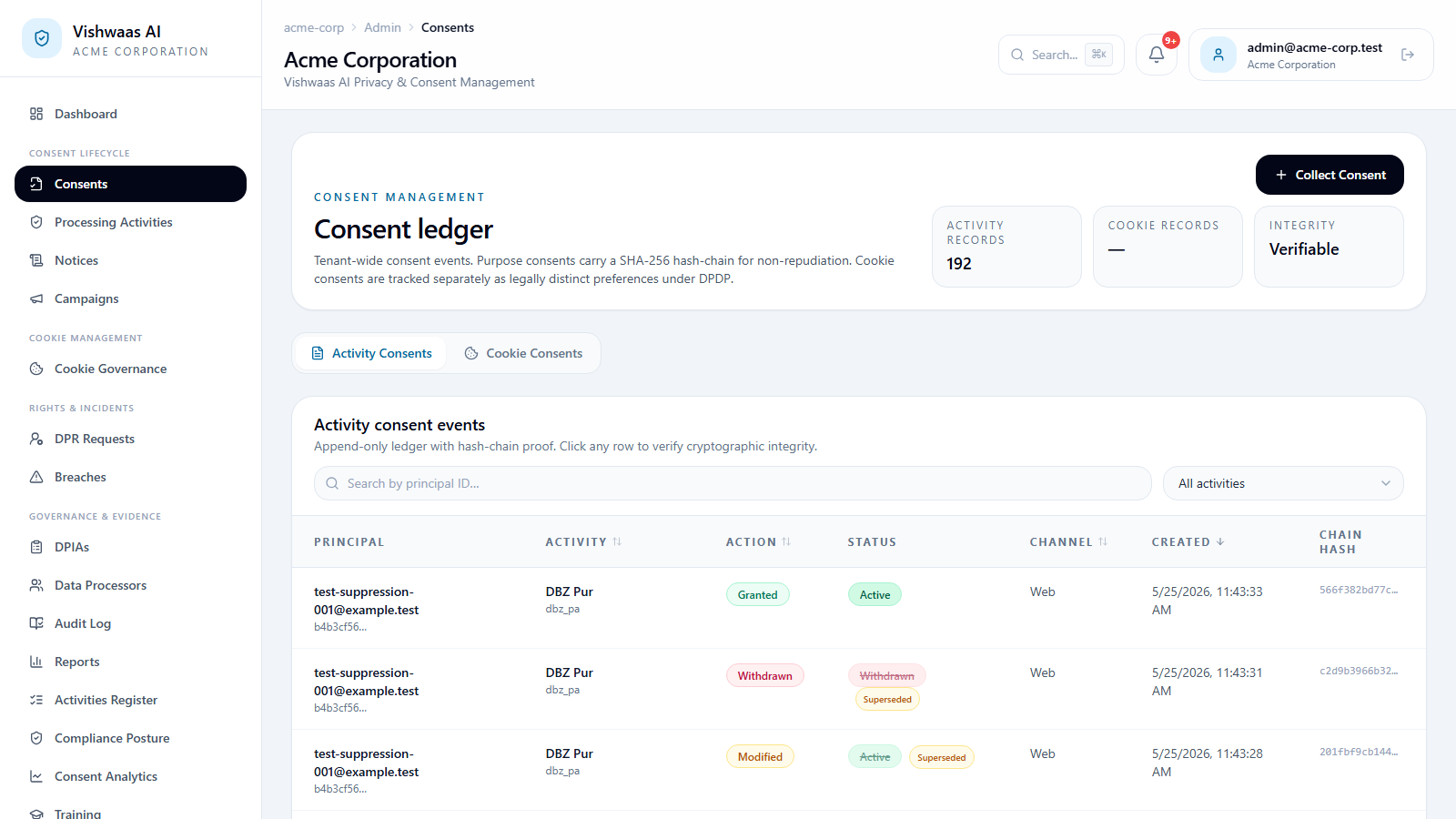
Task: Click the Reports bar chart icon
Action: [x=36, y=662]
